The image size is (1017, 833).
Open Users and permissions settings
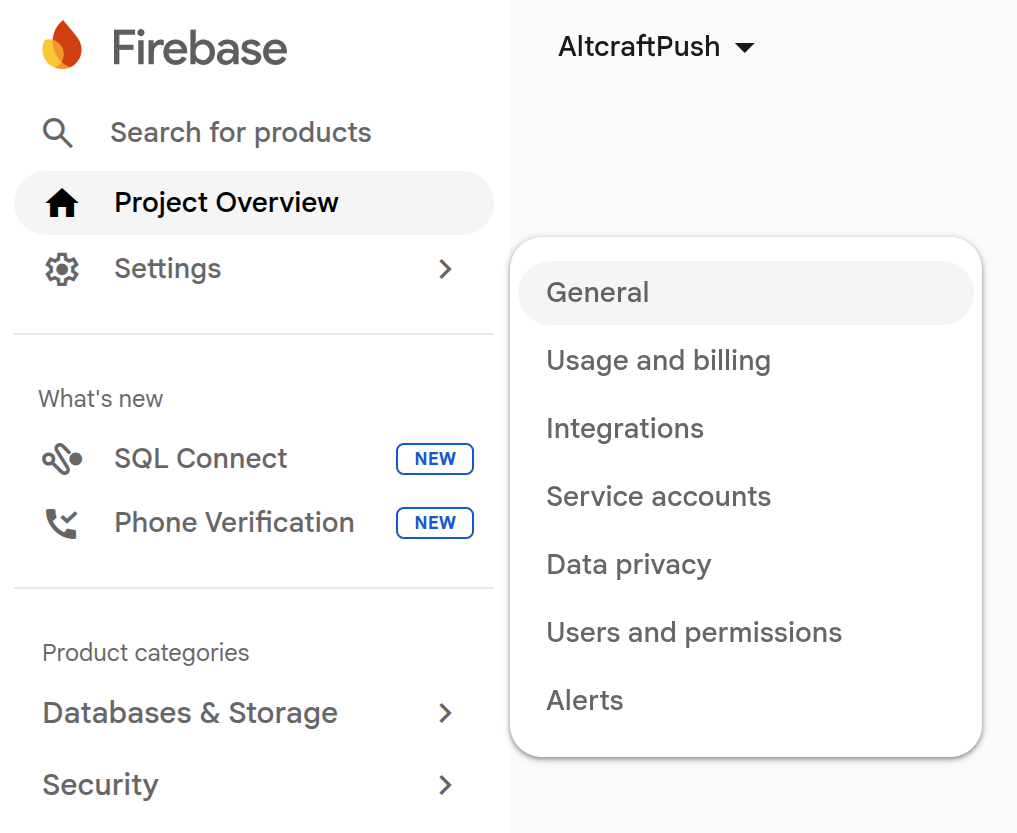click(746, 633)
